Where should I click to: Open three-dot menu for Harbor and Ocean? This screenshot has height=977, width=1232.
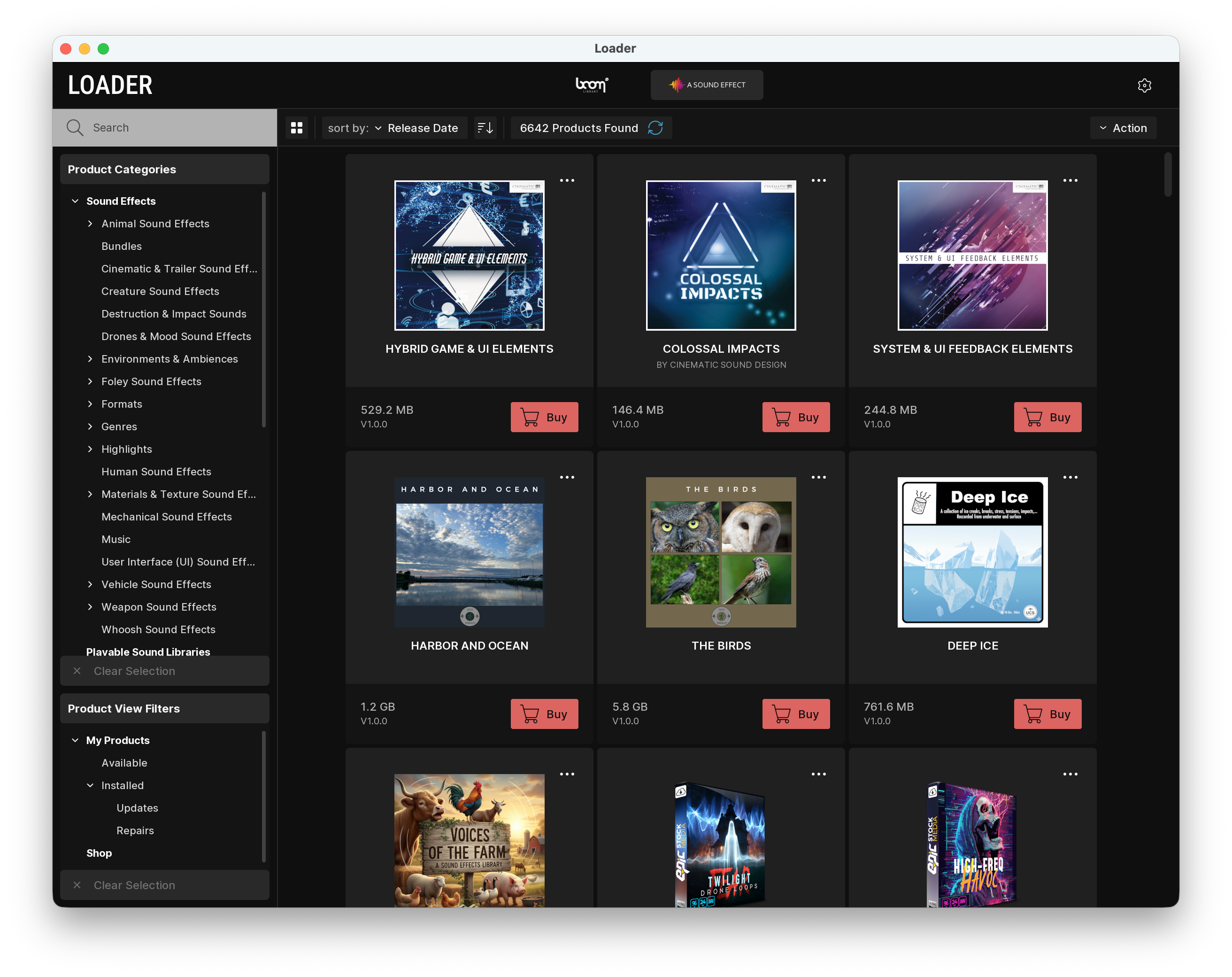click(x=567, y=477)
